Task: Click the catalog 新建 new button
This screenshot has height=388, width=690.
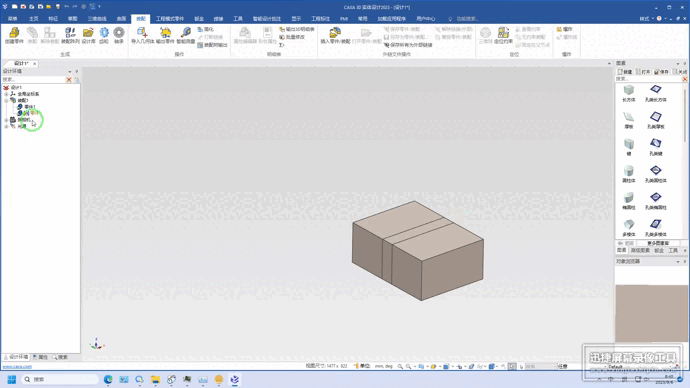Action: click(x=625, y=72)
